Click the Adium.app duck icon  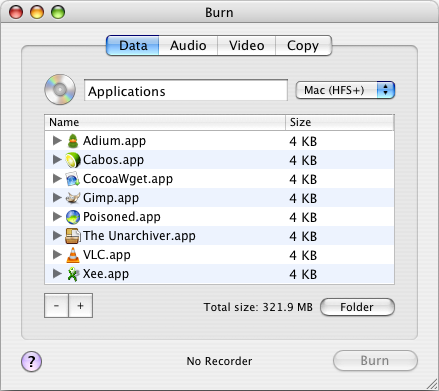click(x=73, y=141)
